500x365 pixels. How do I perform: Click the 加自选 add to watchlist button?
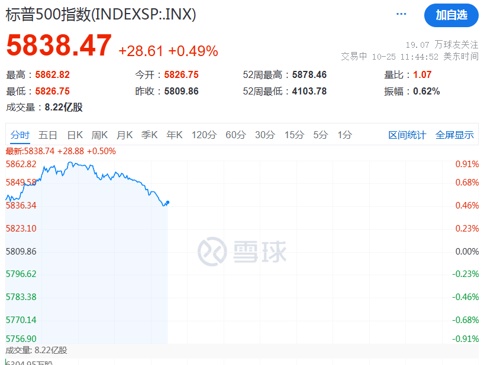451,15
